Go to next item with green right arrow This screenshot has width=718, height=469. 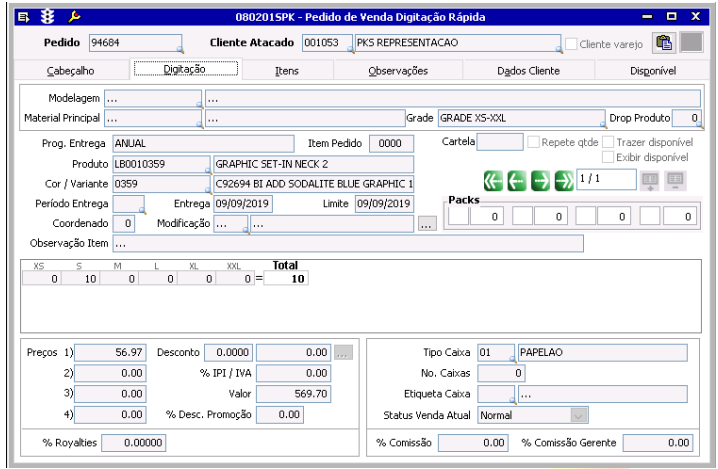coord(542,180)
